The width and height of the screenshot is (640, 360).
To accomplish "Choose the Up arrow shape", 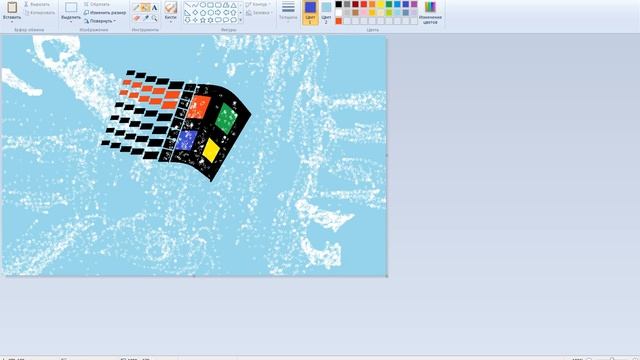I will [x=234, y=13].
